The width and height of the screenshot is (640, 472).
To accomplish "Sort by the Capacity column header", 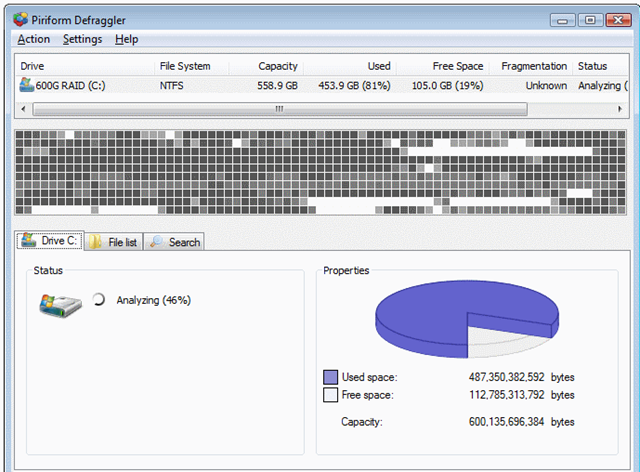I will click(x=266, y=66).
